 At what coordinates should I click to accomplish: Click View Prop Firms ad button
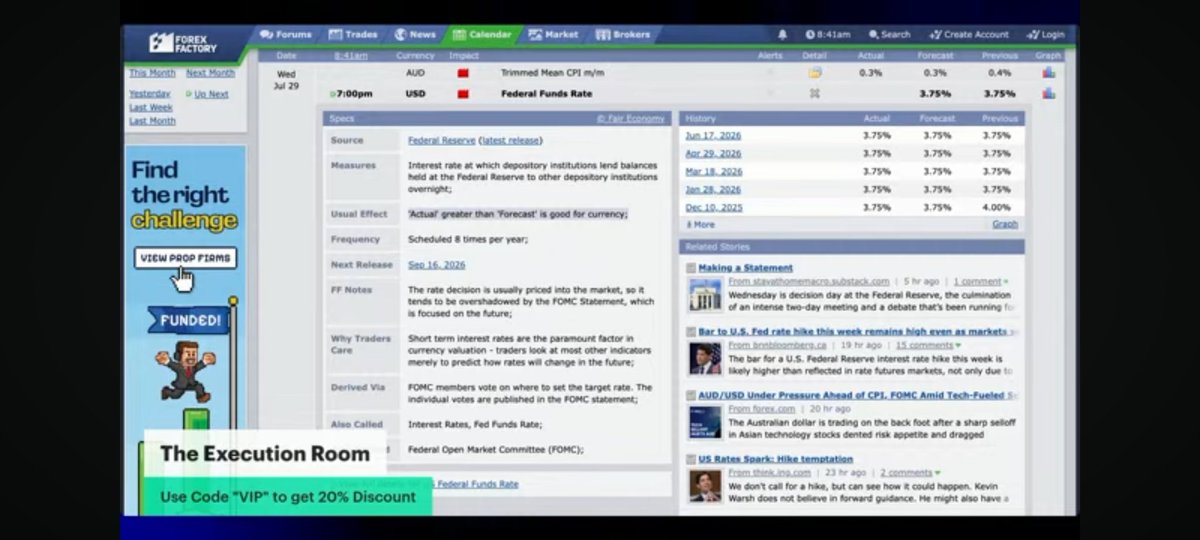(x=185, y=258)
